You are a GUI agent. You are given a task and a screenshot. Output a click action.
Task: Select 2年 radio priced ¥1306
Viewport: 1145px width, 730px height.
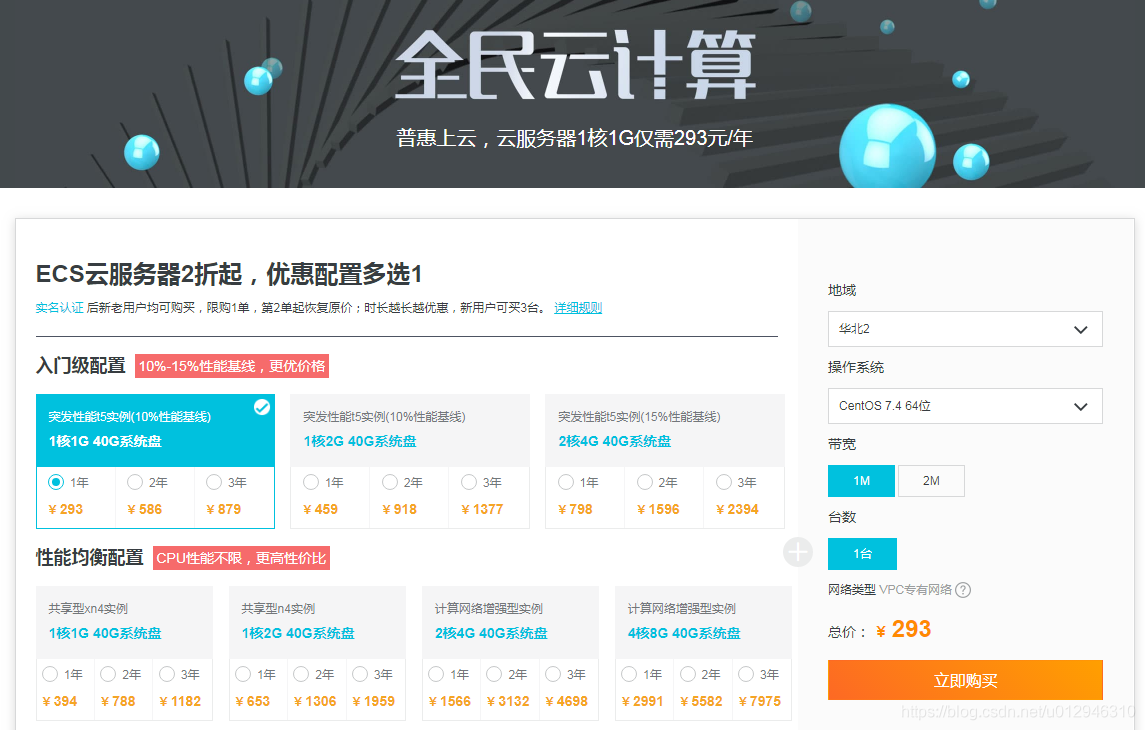click(300, 674)
